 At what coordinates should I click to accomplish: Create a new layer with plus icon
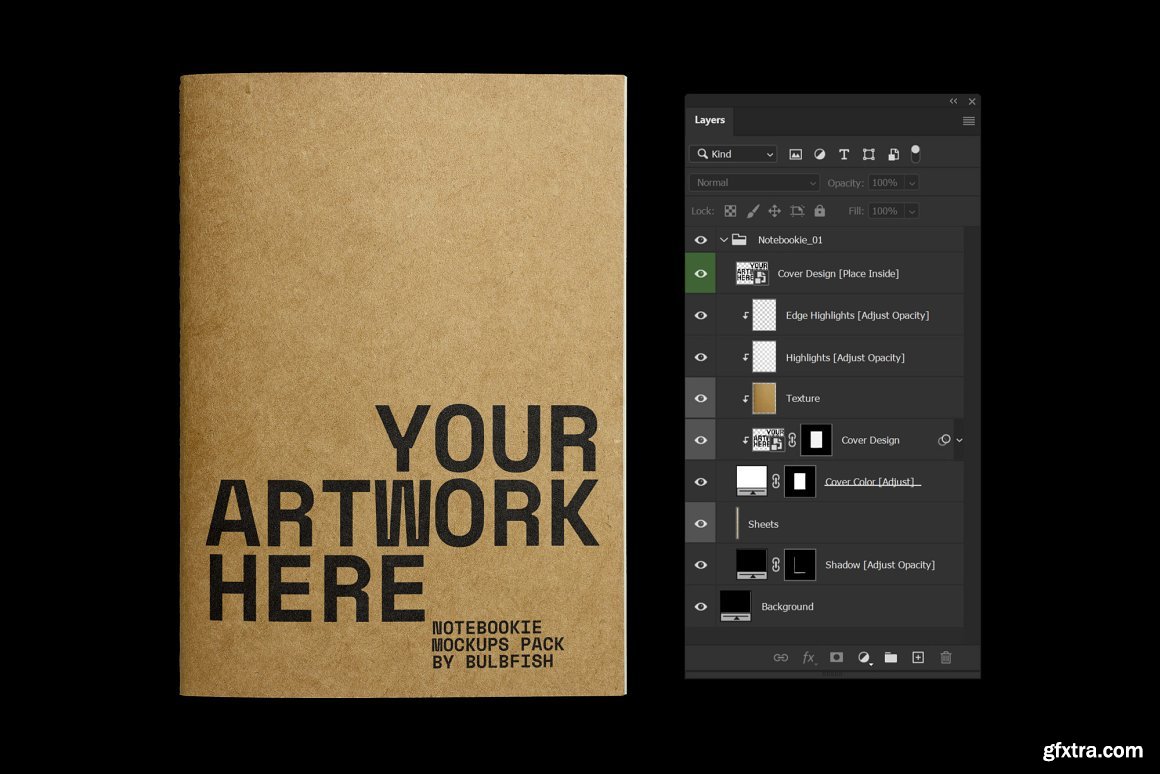tap(918, 657)
